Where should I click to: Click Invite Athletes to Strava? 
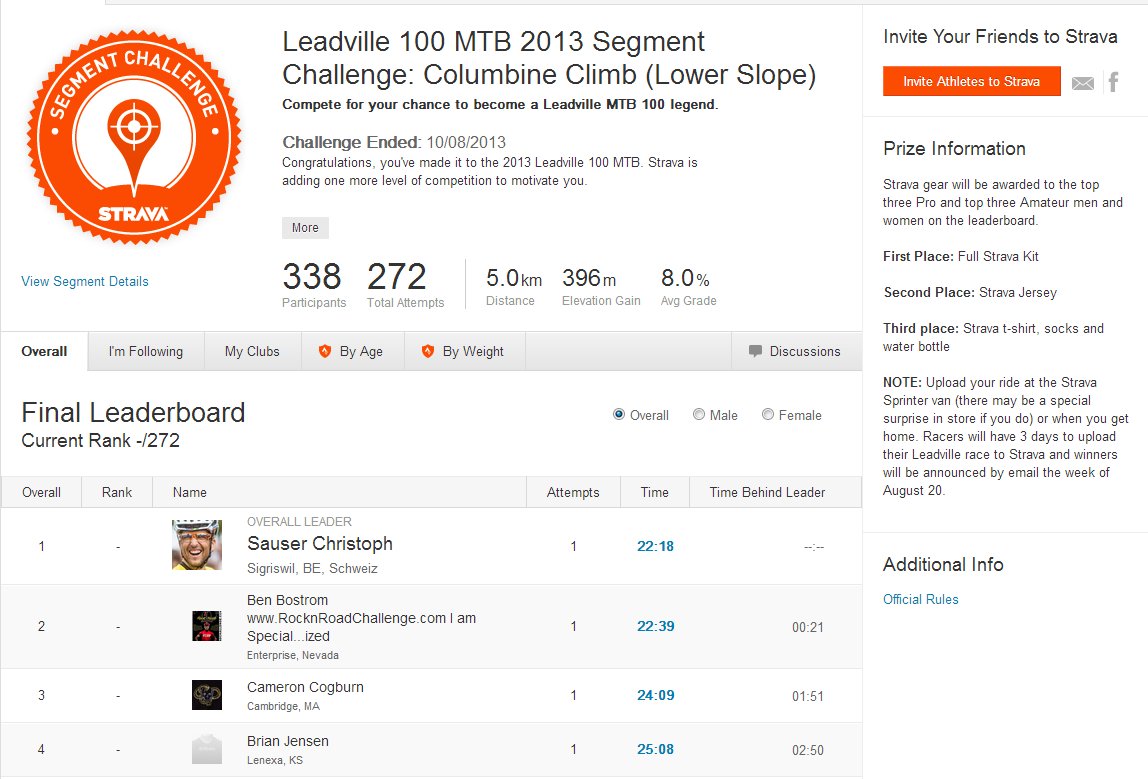coord(971,83)
